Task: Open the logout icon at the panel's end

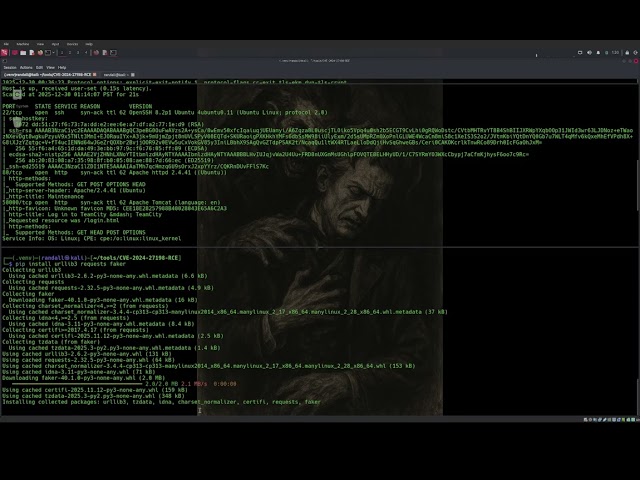Action: point(635,53)
